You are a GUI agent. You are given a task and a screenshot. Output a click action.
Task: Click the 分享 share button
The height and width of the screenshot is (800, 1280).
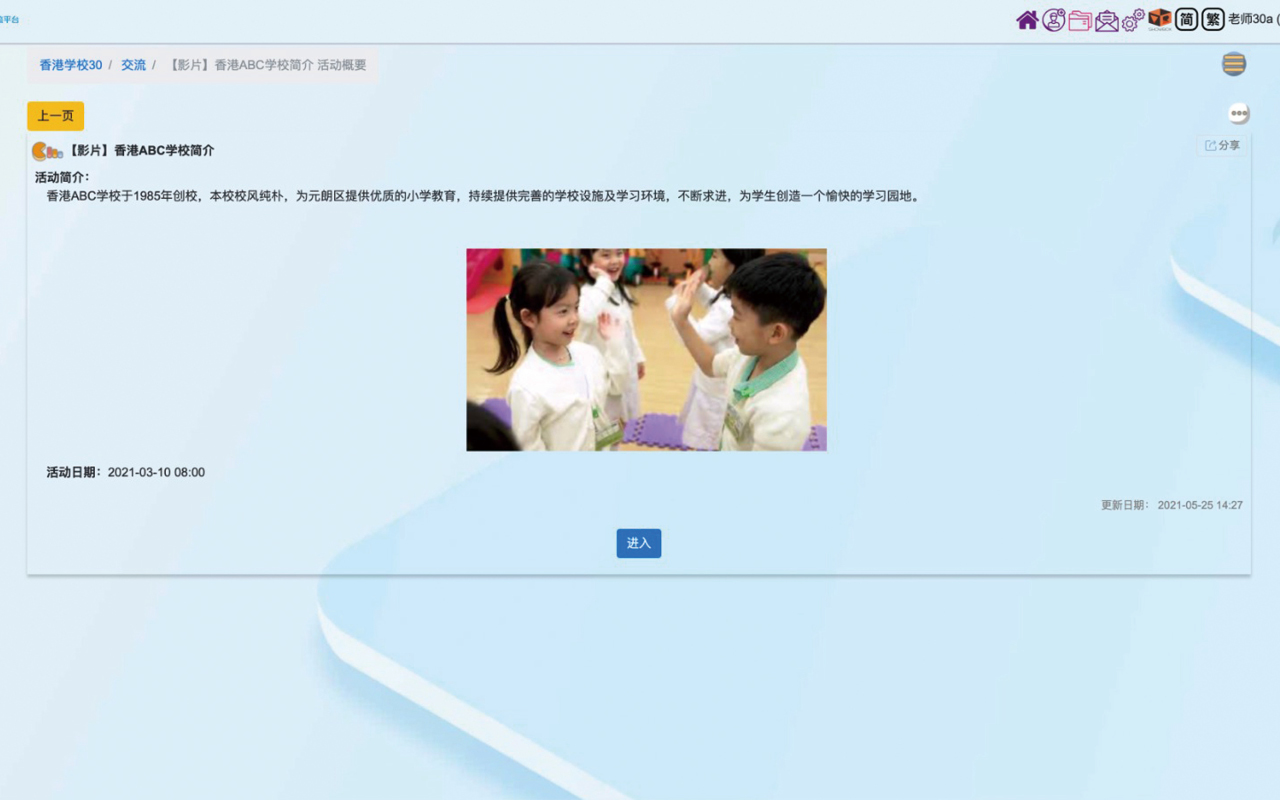pos(1222,145)
